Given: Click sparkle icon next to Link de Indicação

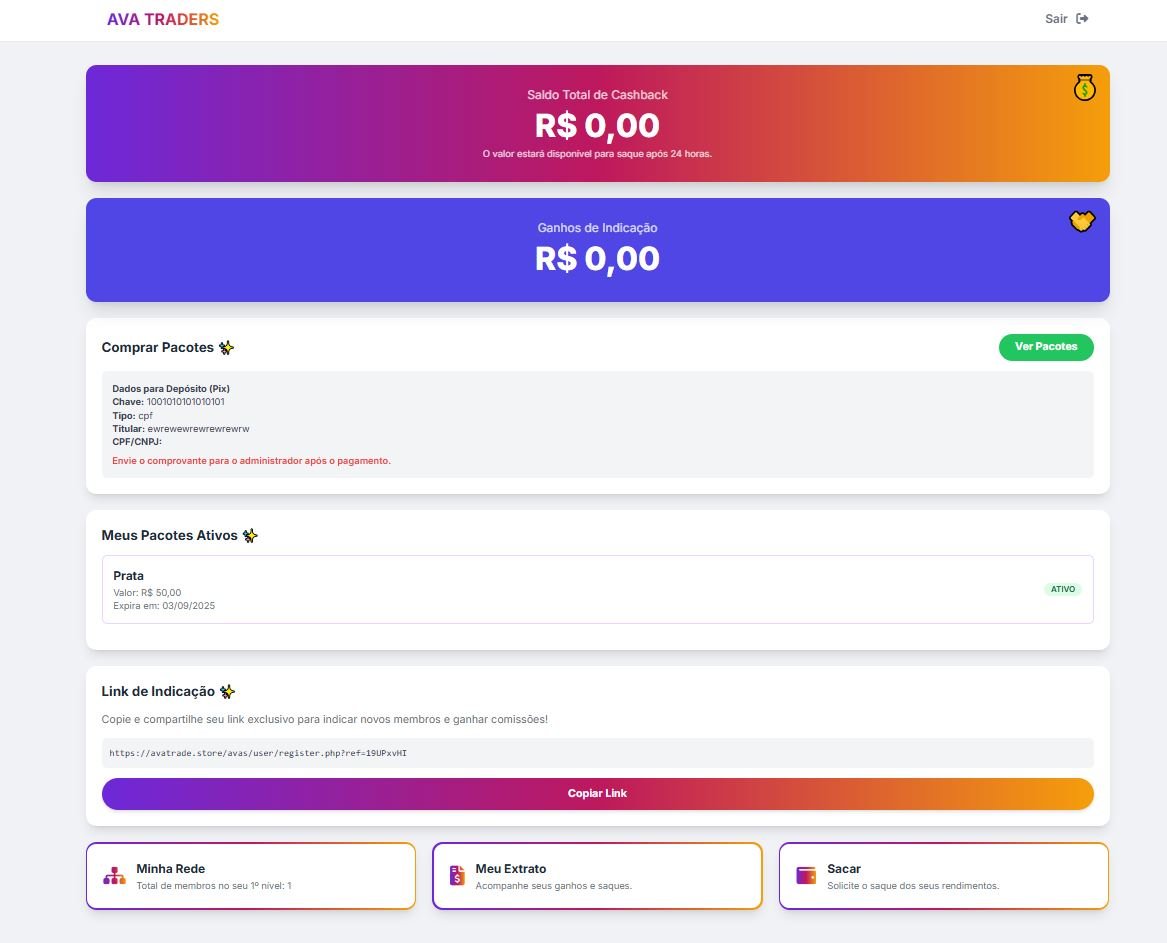Looking at the screenshot, I should pyautogui.click(x=227, y=692).
